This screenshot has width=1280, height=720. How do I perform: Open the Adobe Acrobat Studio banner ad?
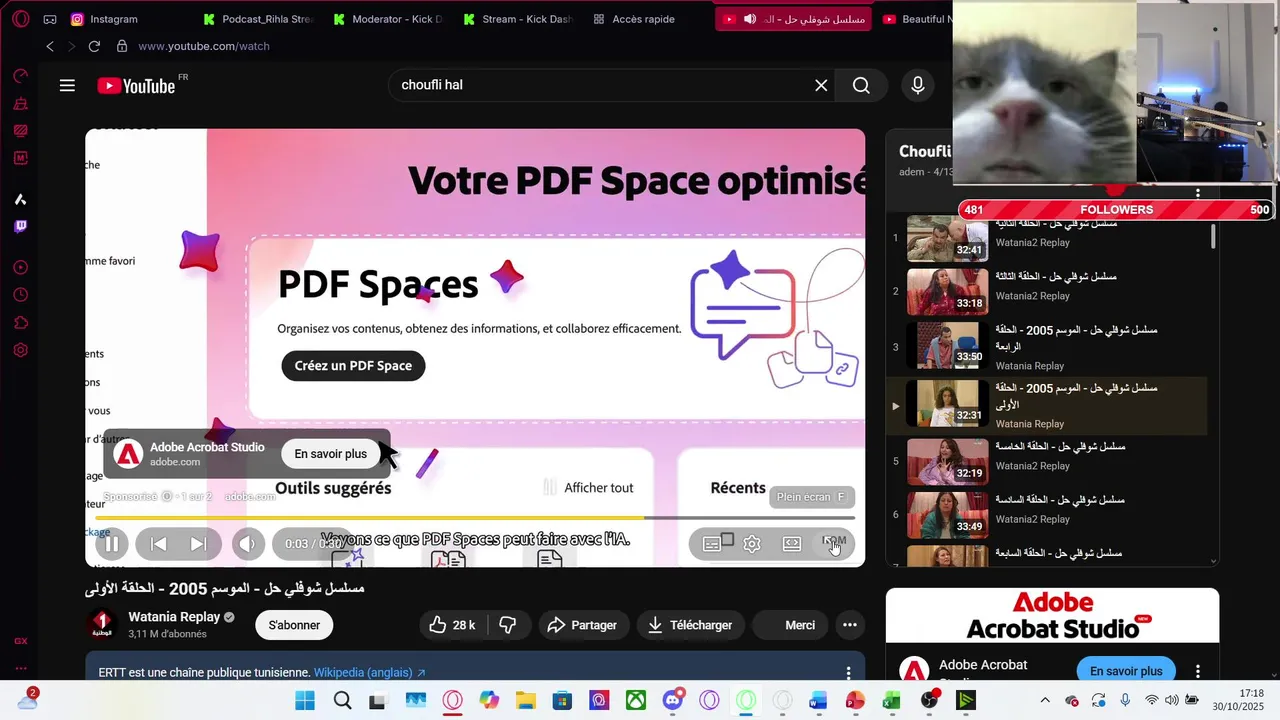(x=1052, y=615)
